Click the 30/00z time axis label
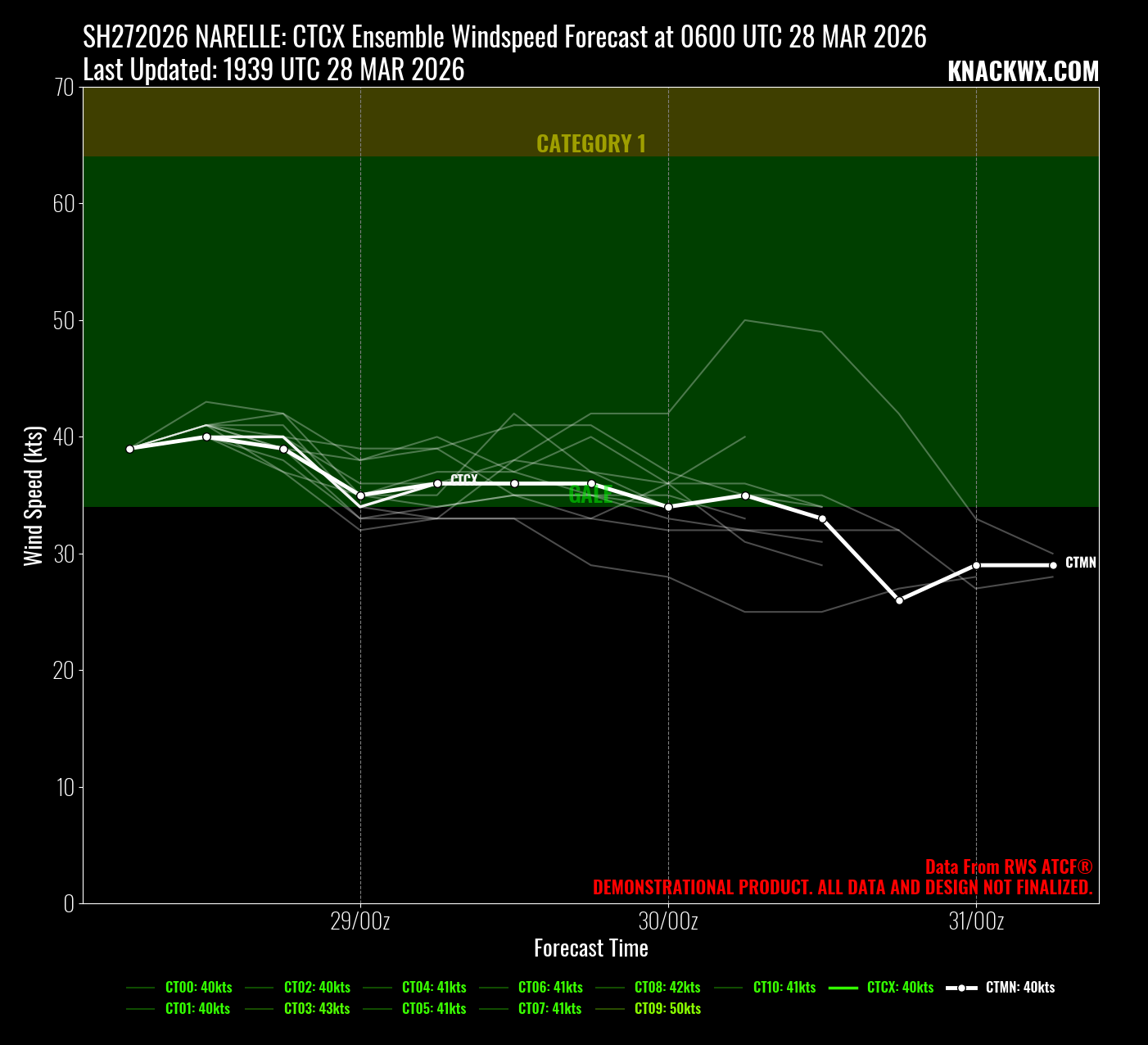 point(668,921)
